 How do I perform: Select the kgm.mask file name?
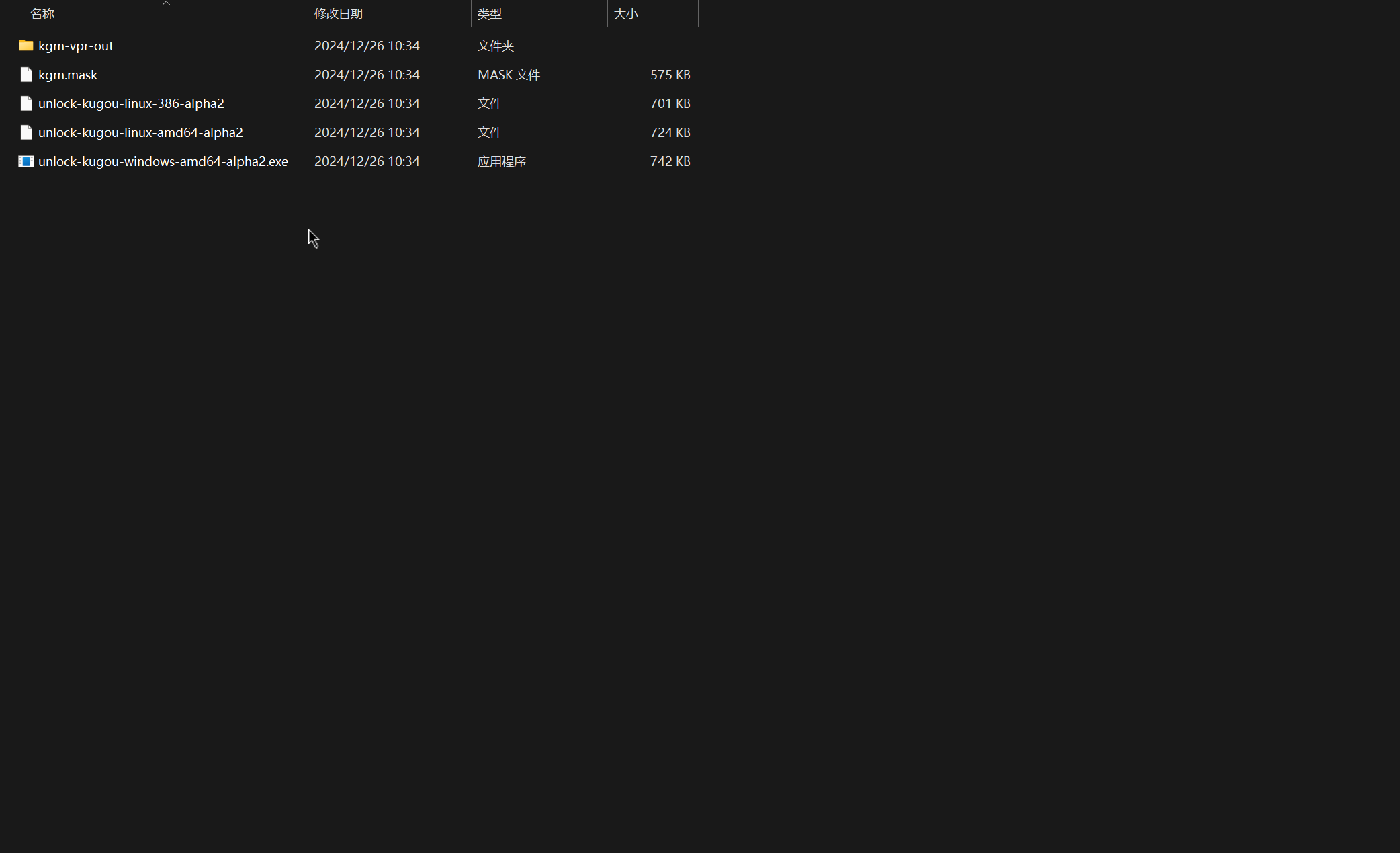tap(68, 75)
